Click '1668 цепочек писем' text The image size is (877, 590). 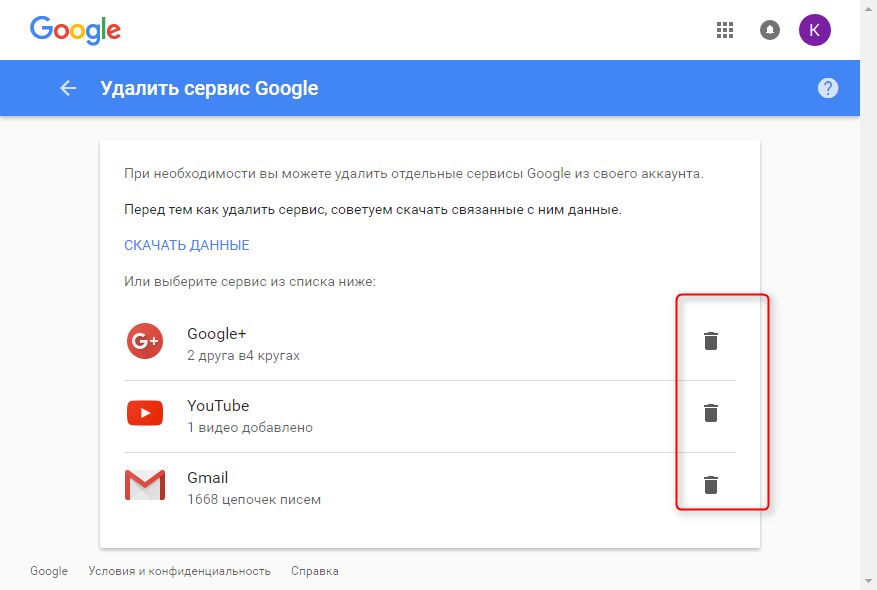point(254,499)
